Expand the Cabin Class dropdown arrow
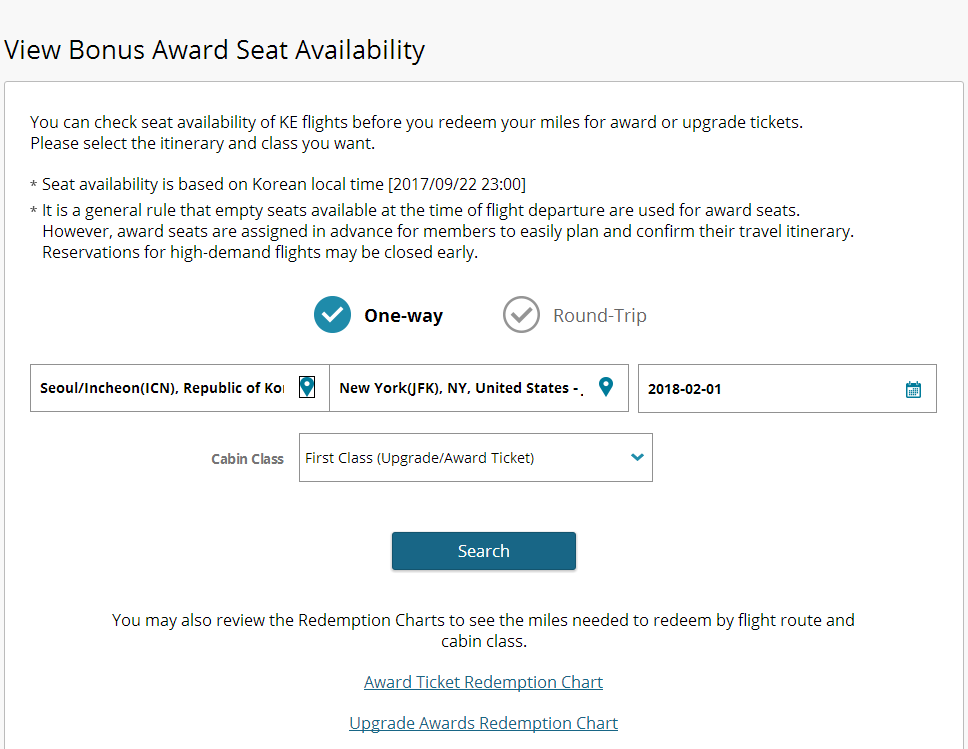 click(637, 458)
